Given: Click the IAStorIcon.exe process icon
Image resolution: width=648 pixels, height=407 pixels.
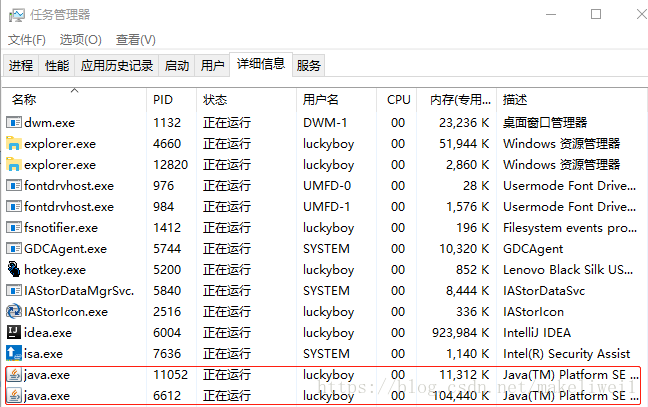Looking at the screenshot, I should 14,312.
